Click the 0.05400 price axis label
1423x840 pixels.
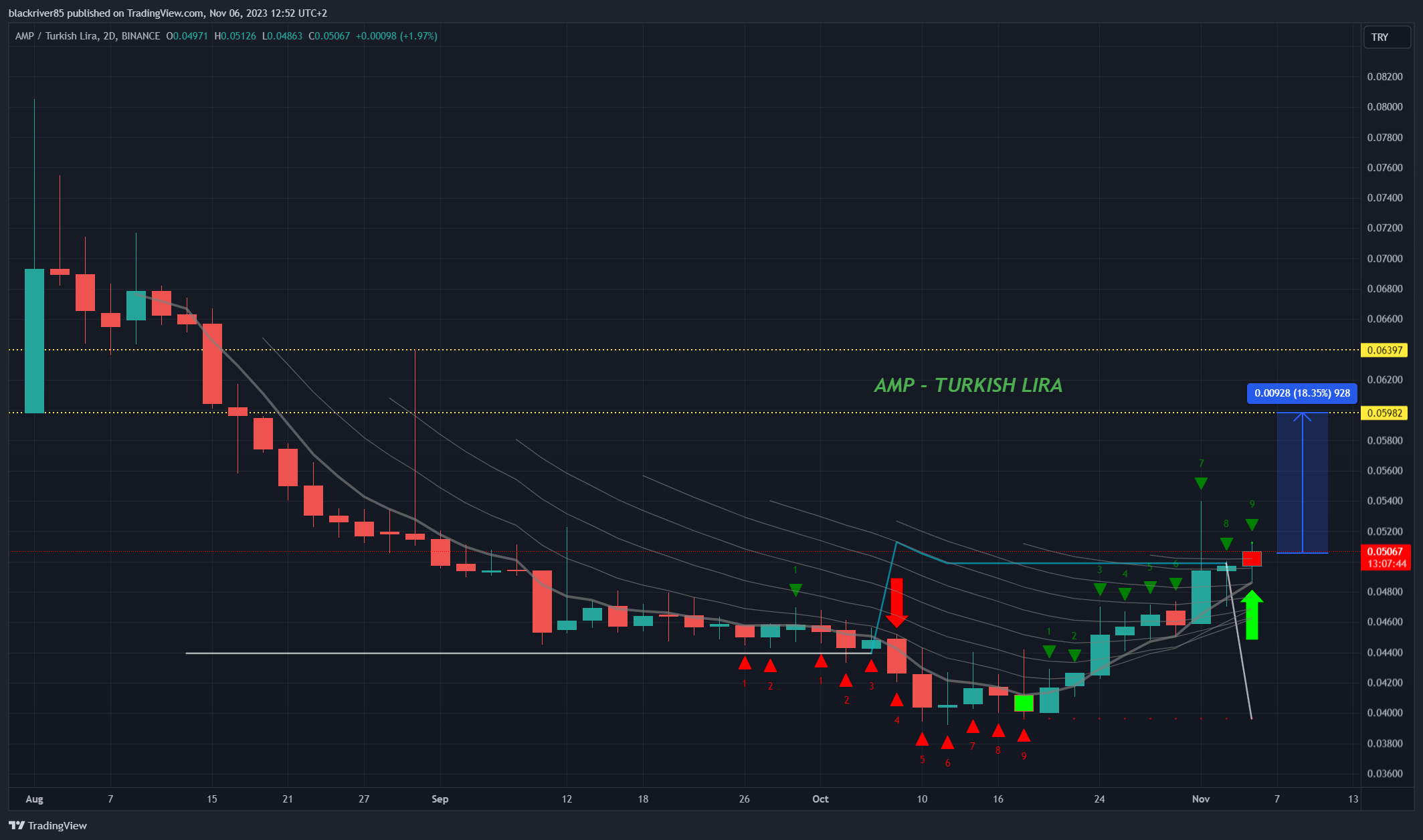[x=1385, y=501]
